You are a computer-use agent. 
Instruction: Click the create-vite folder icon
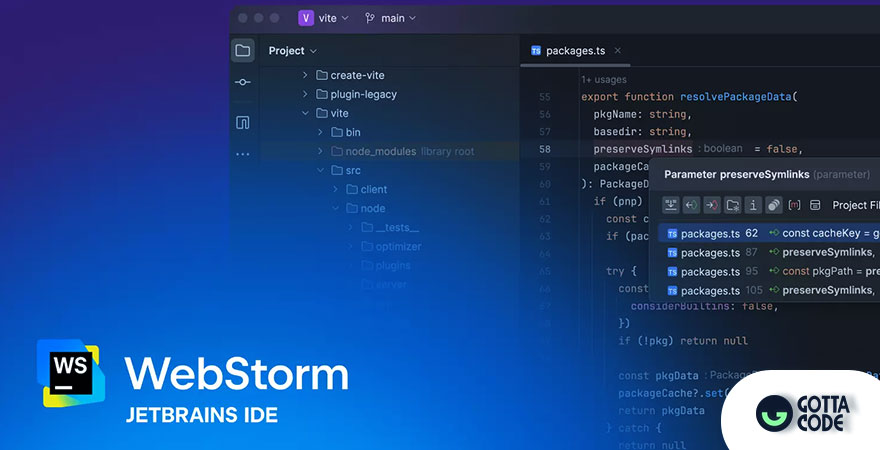pos(322,75)
